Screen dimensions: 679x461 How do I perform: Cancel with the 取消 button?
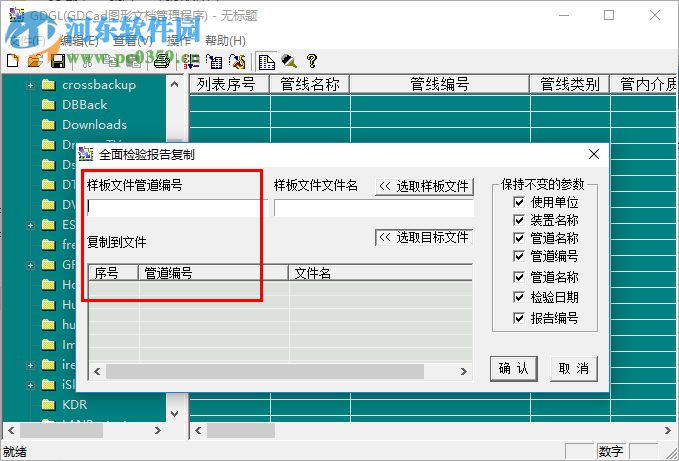click(574, 368)
